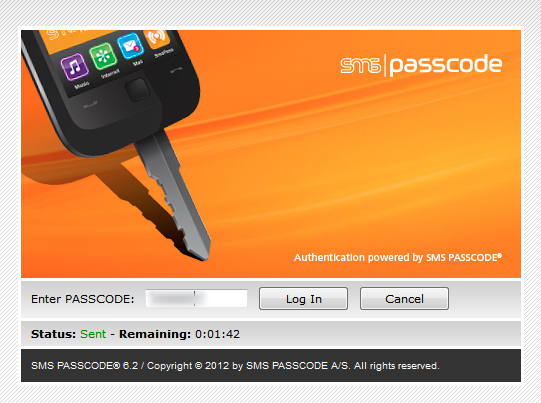Image resolution: width=541 pixels, height=403 pixels.
Task: Focus the Enter PASSCODE input field
Action: [x=196, y=298]
